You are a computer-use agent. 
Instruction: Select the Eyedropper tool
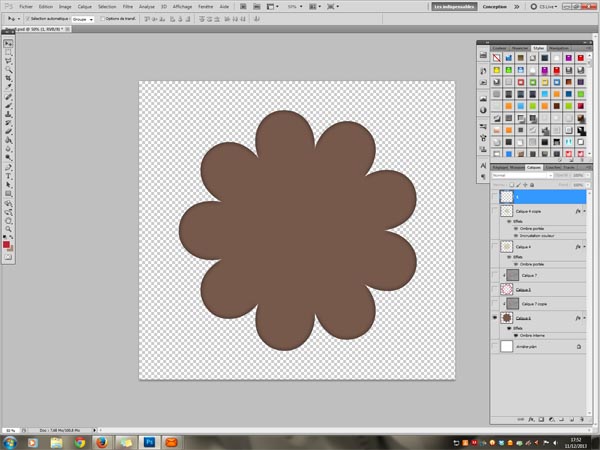coord(8,87)
